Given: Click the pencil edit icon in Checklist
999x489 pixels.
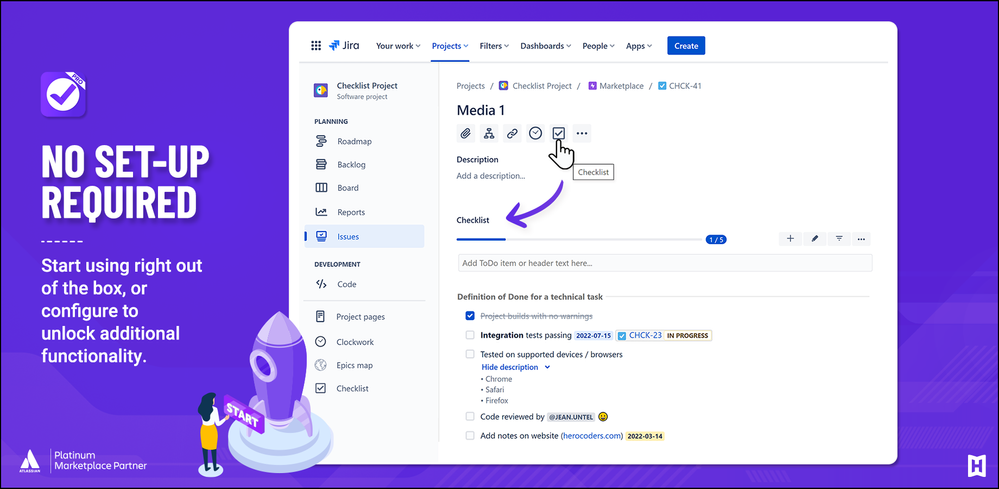Looking at the screenshot, I should tap(814, 239).
